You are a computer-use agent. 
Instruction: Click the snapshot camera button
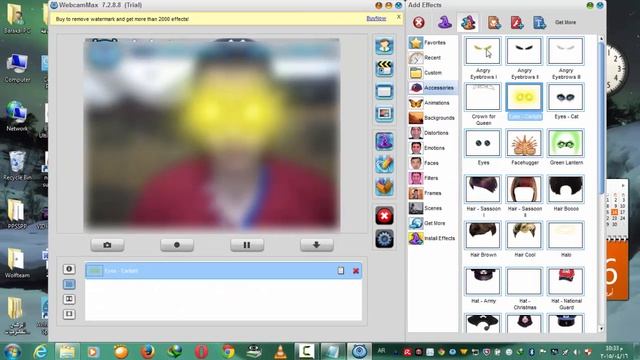pyautogui.click(x=107, y=245)
